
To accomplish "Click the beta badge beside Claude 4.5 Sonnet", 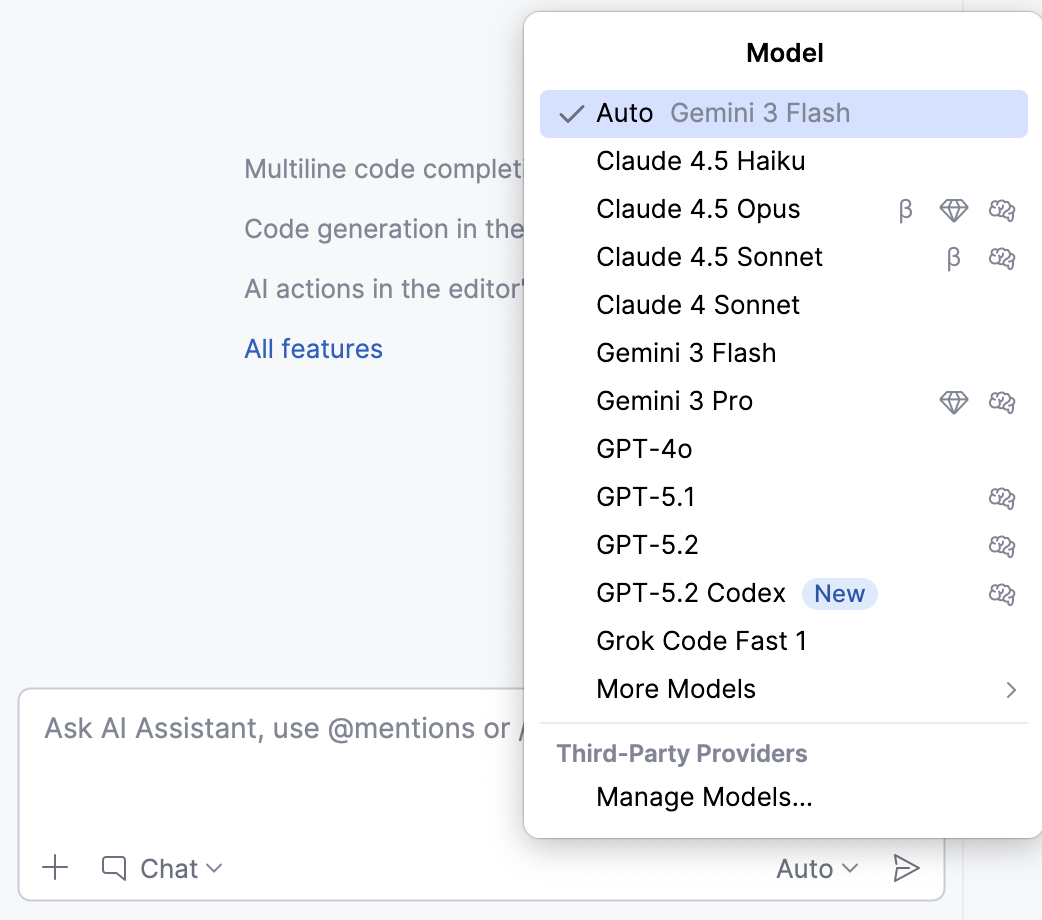I will click(x=953, y=258).
